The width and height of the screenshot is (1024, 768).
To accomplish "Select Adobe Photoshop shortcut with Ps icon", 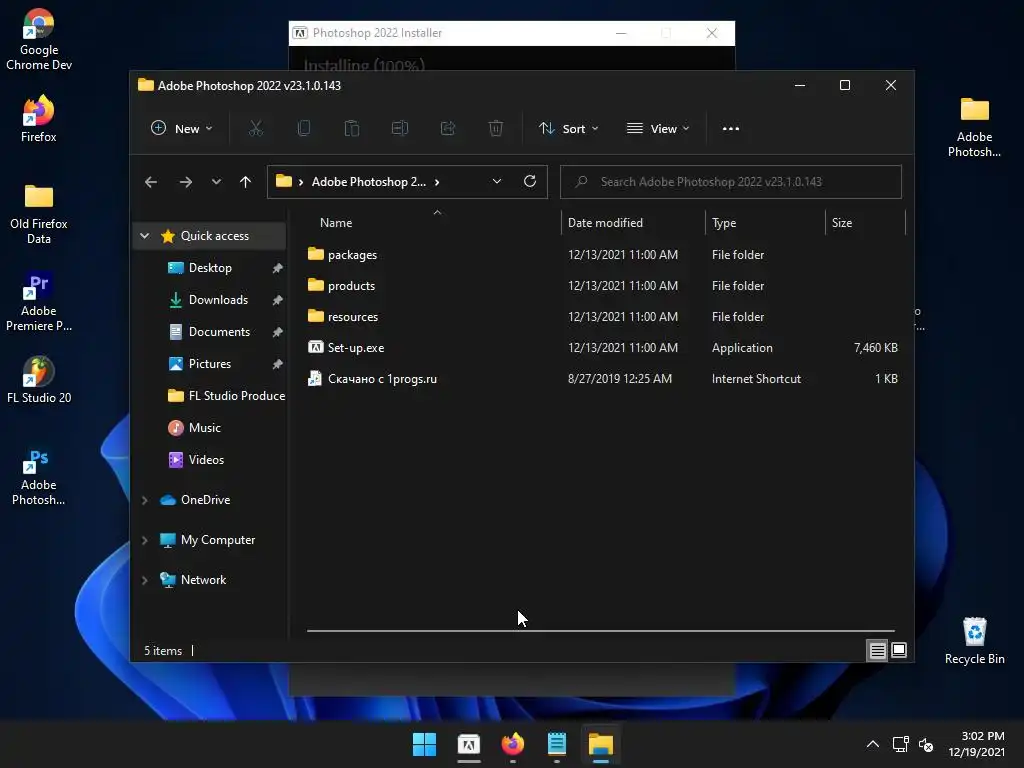I will [39, 477].
